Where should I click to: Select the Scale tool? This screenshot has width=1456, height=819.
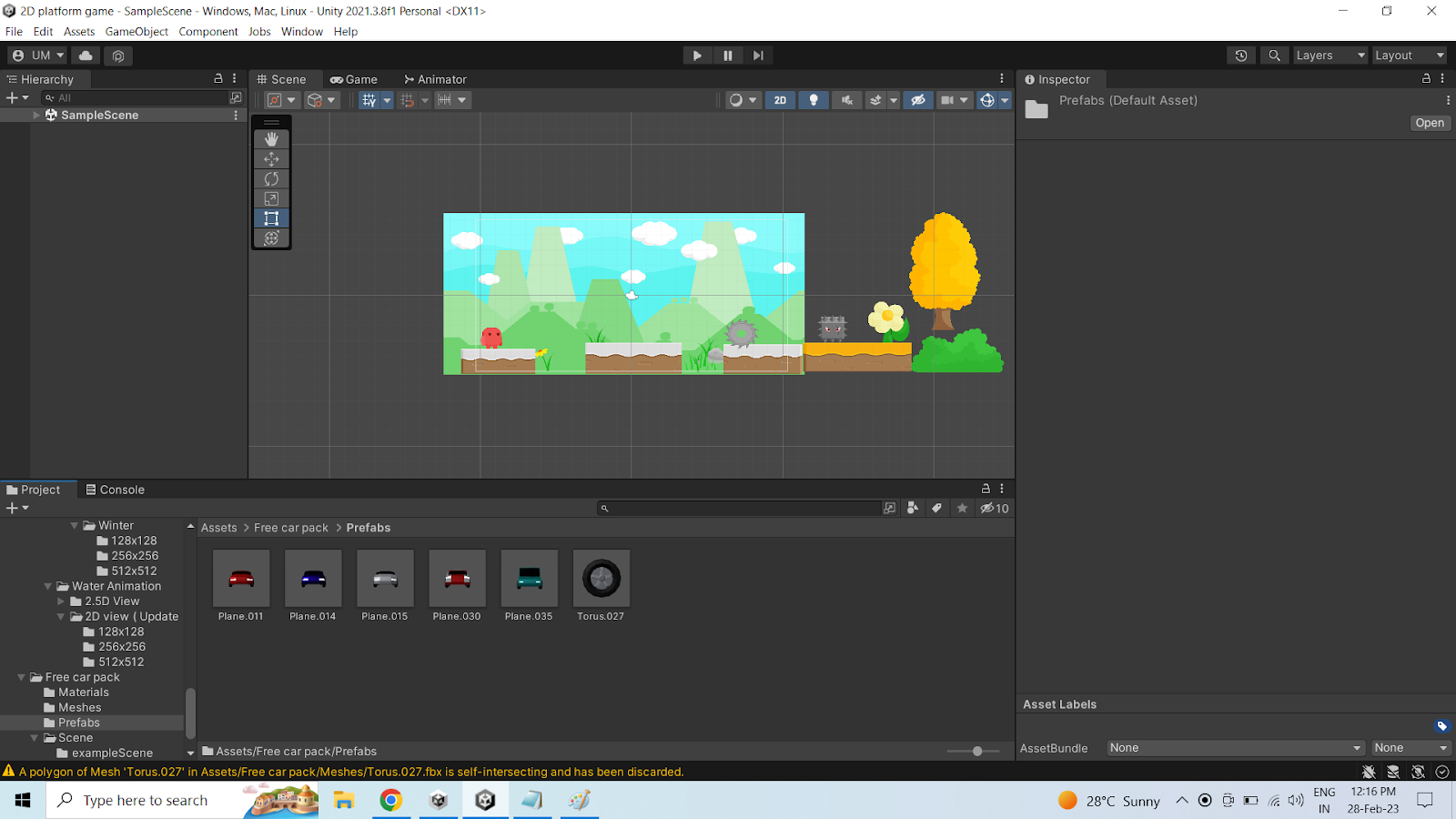(271, 198)
